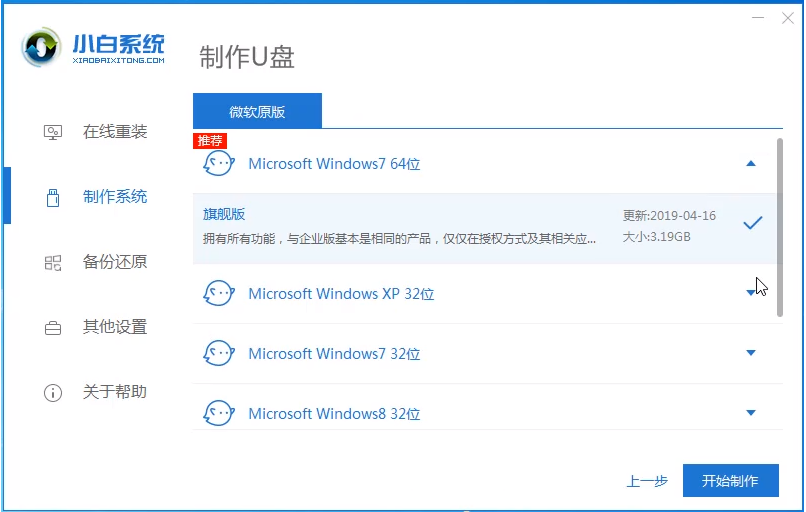Collapse the Microsoft Windows7 64位 section
This screenshot has width=806, height=512.
click(750, 163)
